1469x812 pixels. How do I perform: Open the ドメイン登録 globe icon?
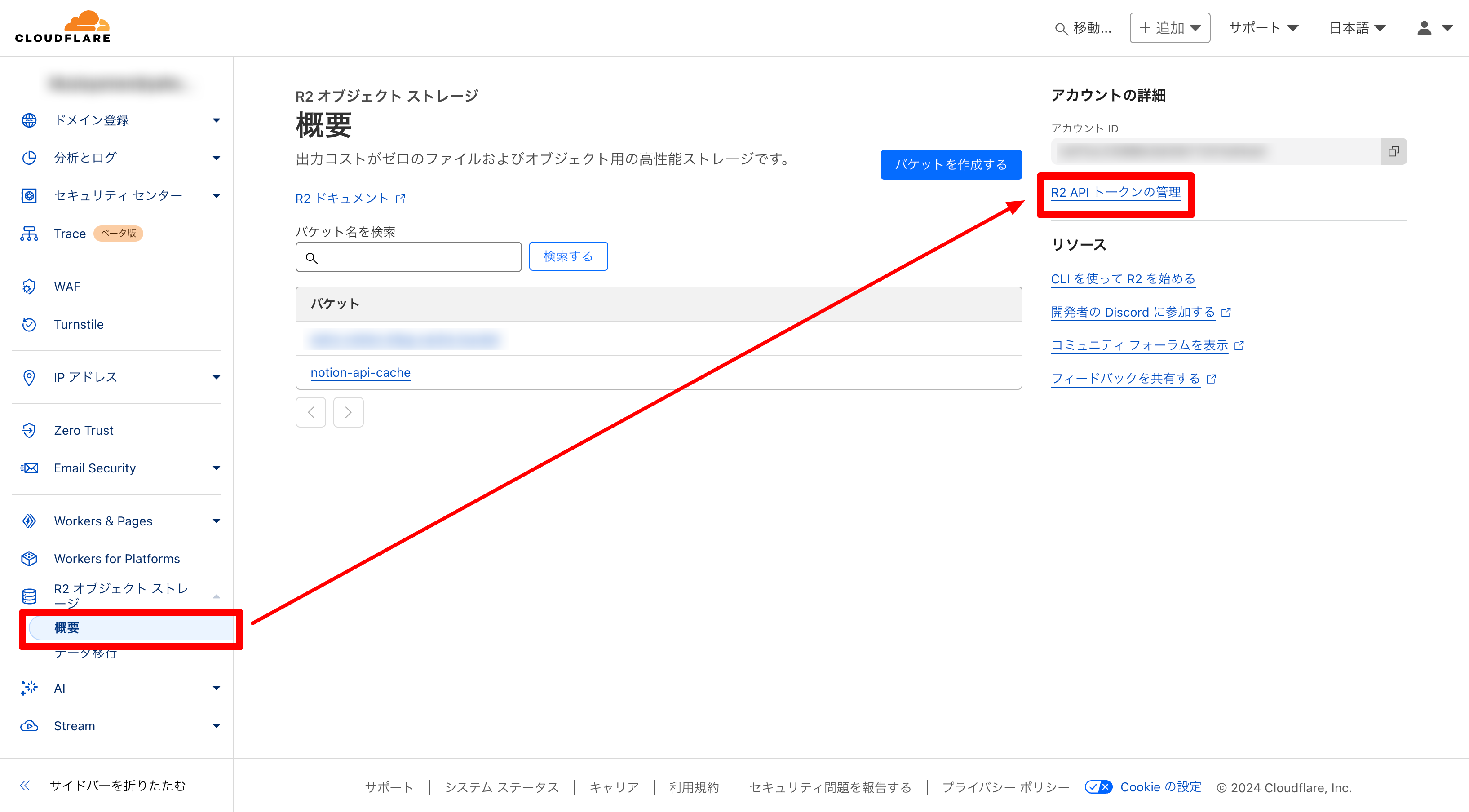29,120
